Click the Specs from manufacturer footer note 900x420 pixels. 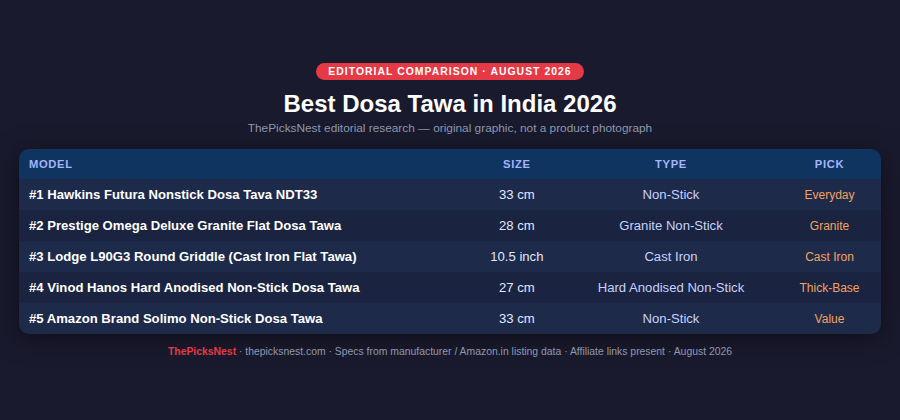pyautogui.click(x=448, y=351)
